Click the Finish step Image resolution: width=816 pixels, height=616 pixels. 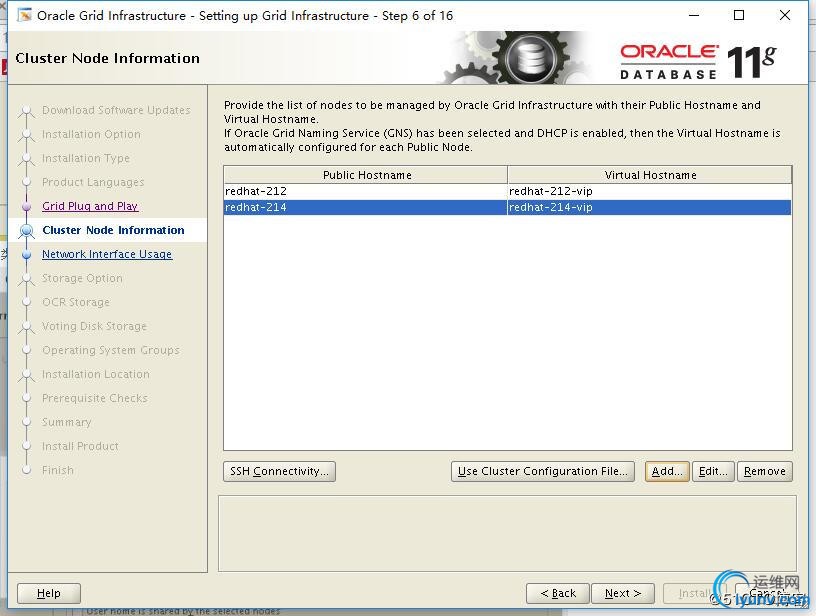[x=58, y=470]
